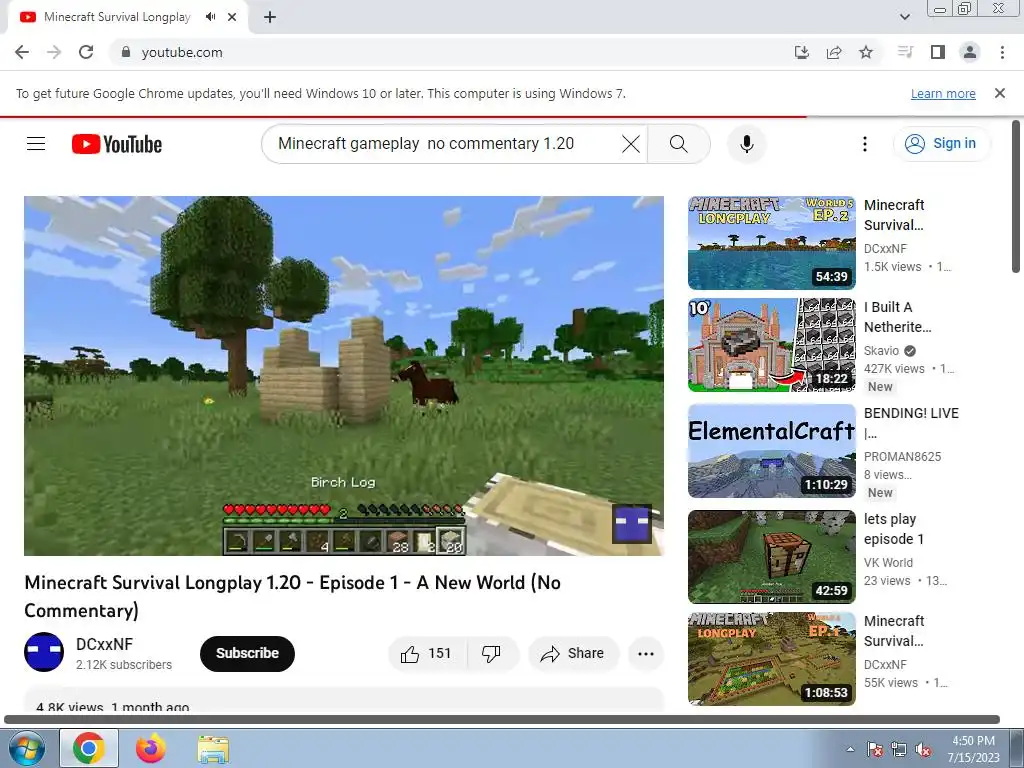1024x768 pixels.
Task: Bookmark this page with the star
Action: (866, 52)
